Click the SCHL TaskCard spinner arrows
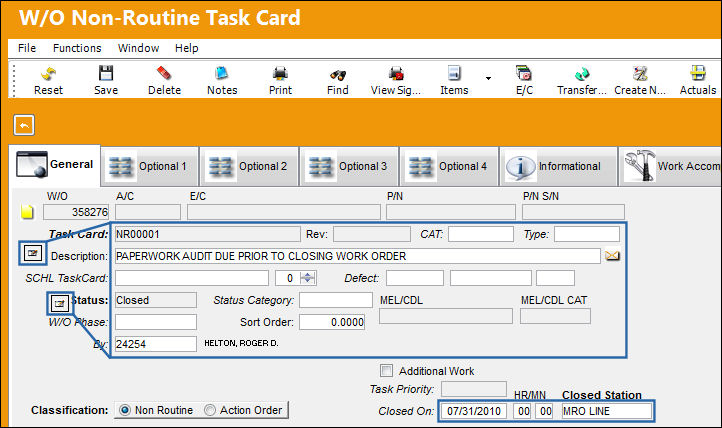The height and width of the screenshot is (428, 722). 307,278
